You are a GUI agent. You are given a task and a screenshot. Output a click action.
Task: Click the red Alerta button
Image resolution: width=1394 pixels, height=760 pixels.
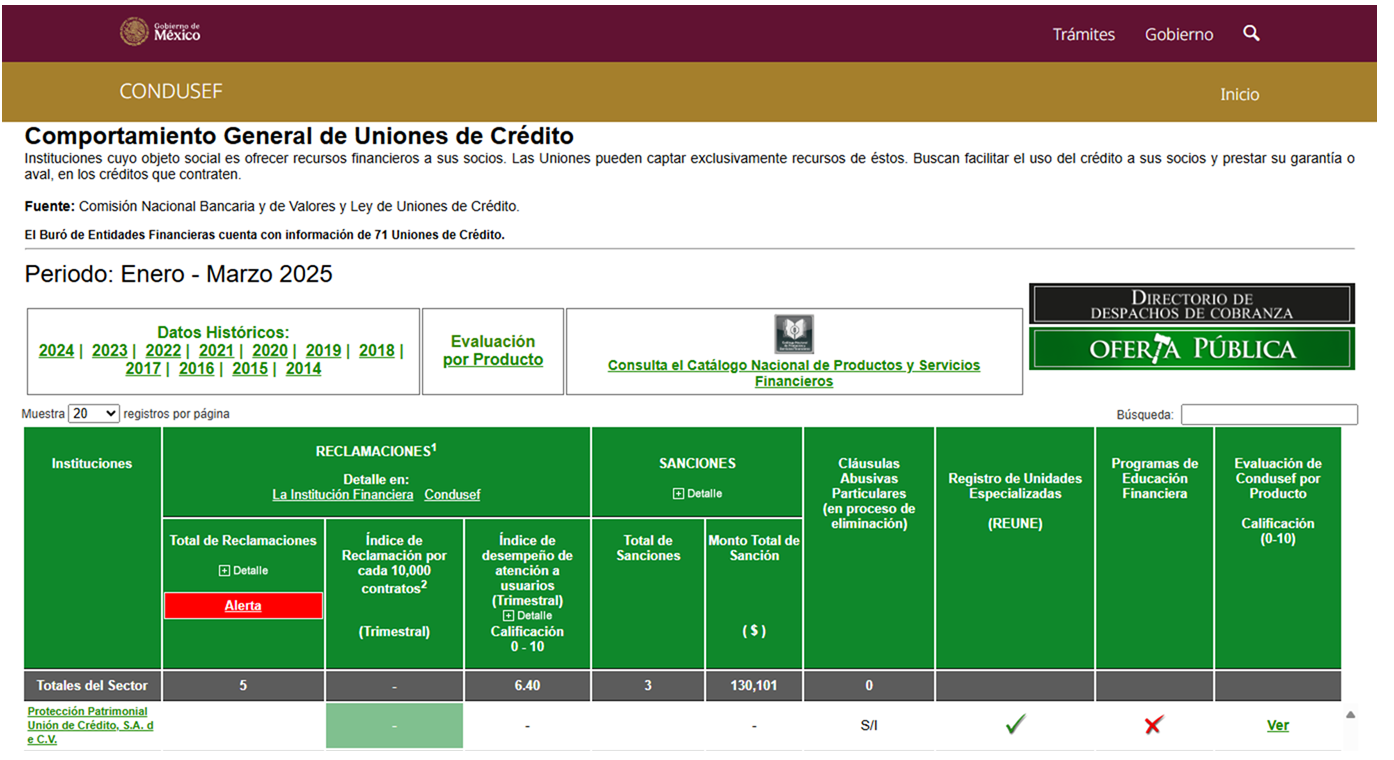pyautogui.click(x=243, y=606)
